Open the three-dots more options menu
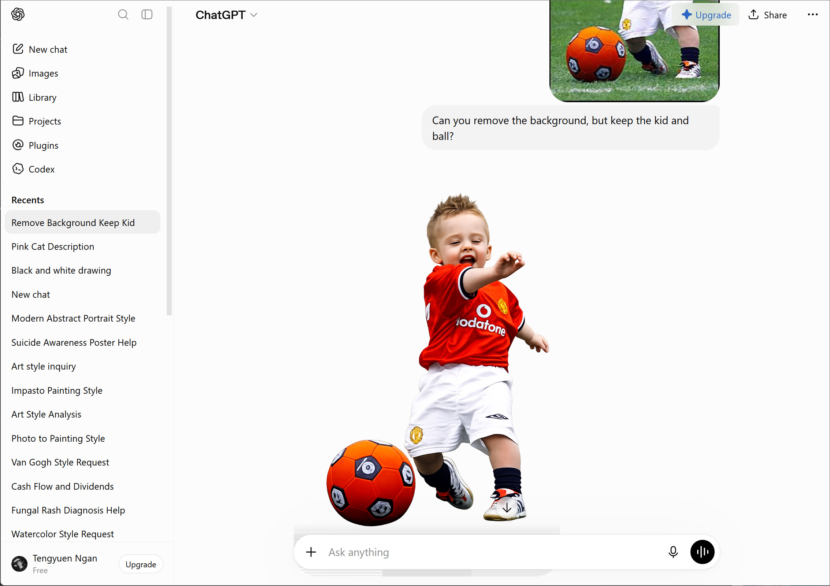830x586 pixels. point(813,14)
